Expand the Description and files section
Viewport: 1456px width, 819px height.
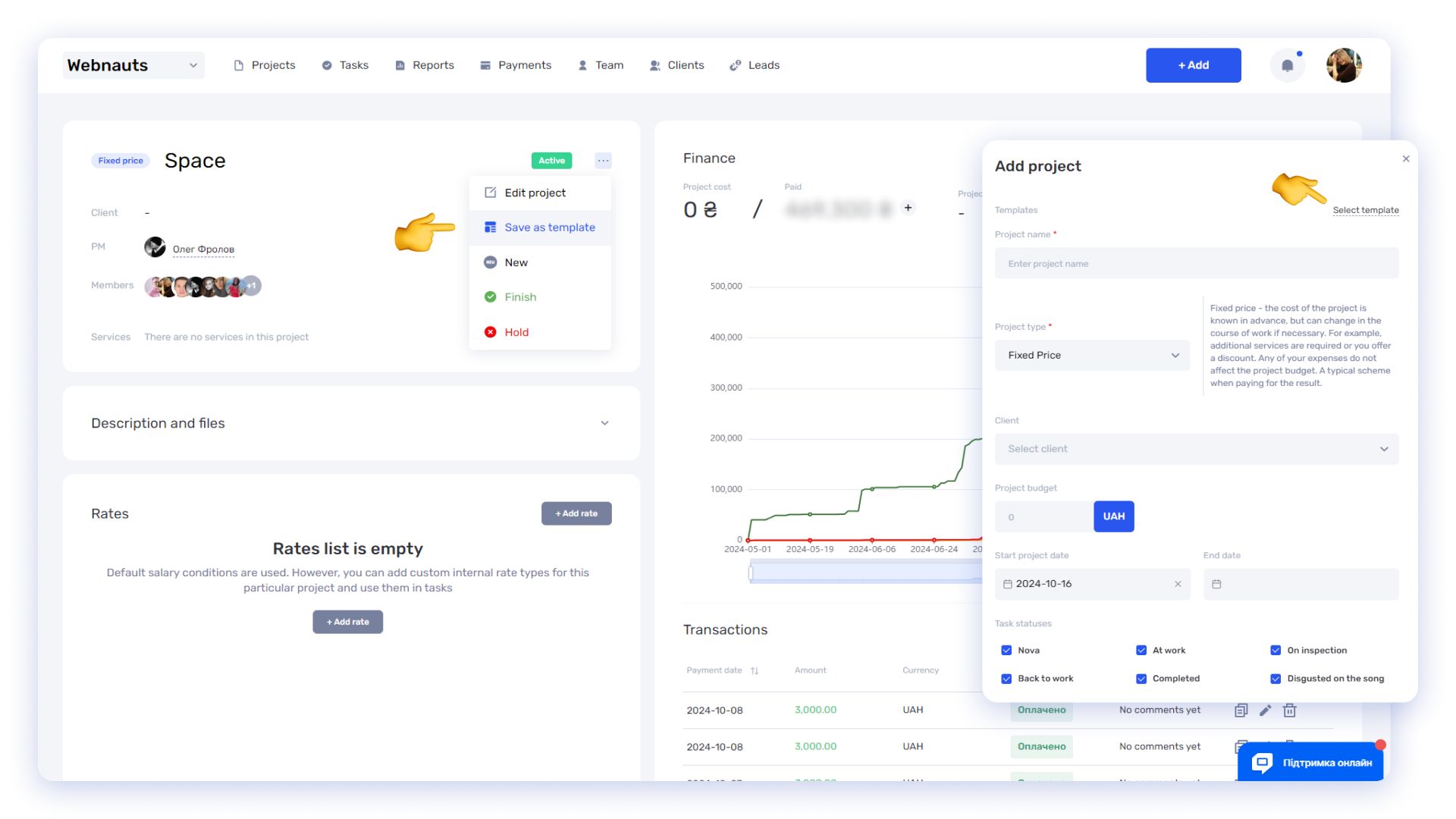604,423
